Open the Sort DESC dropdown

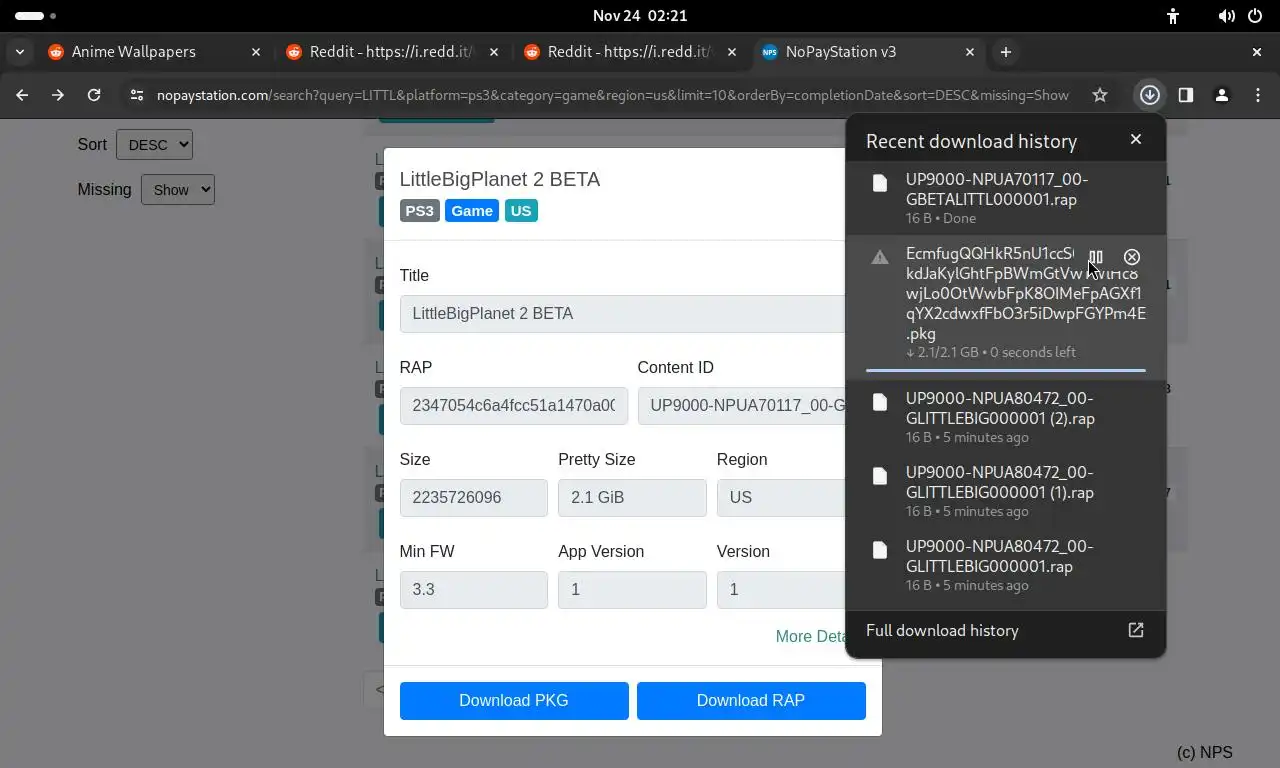point(154,144)
